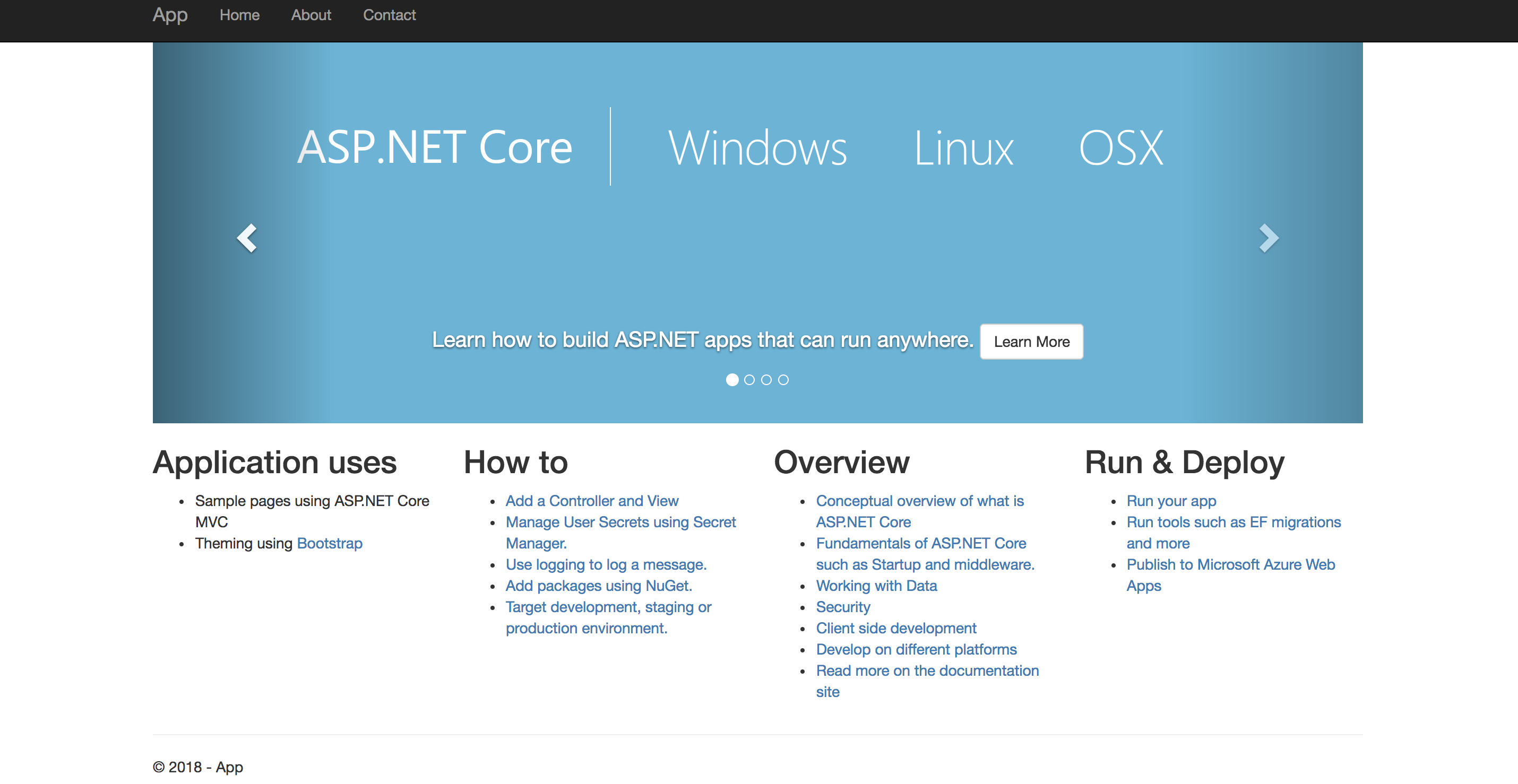Image resolution: width=1518 pixels, height=784 pixels.
Task: Open Add packages using NuGet link
Action: [x=599, y=586]
